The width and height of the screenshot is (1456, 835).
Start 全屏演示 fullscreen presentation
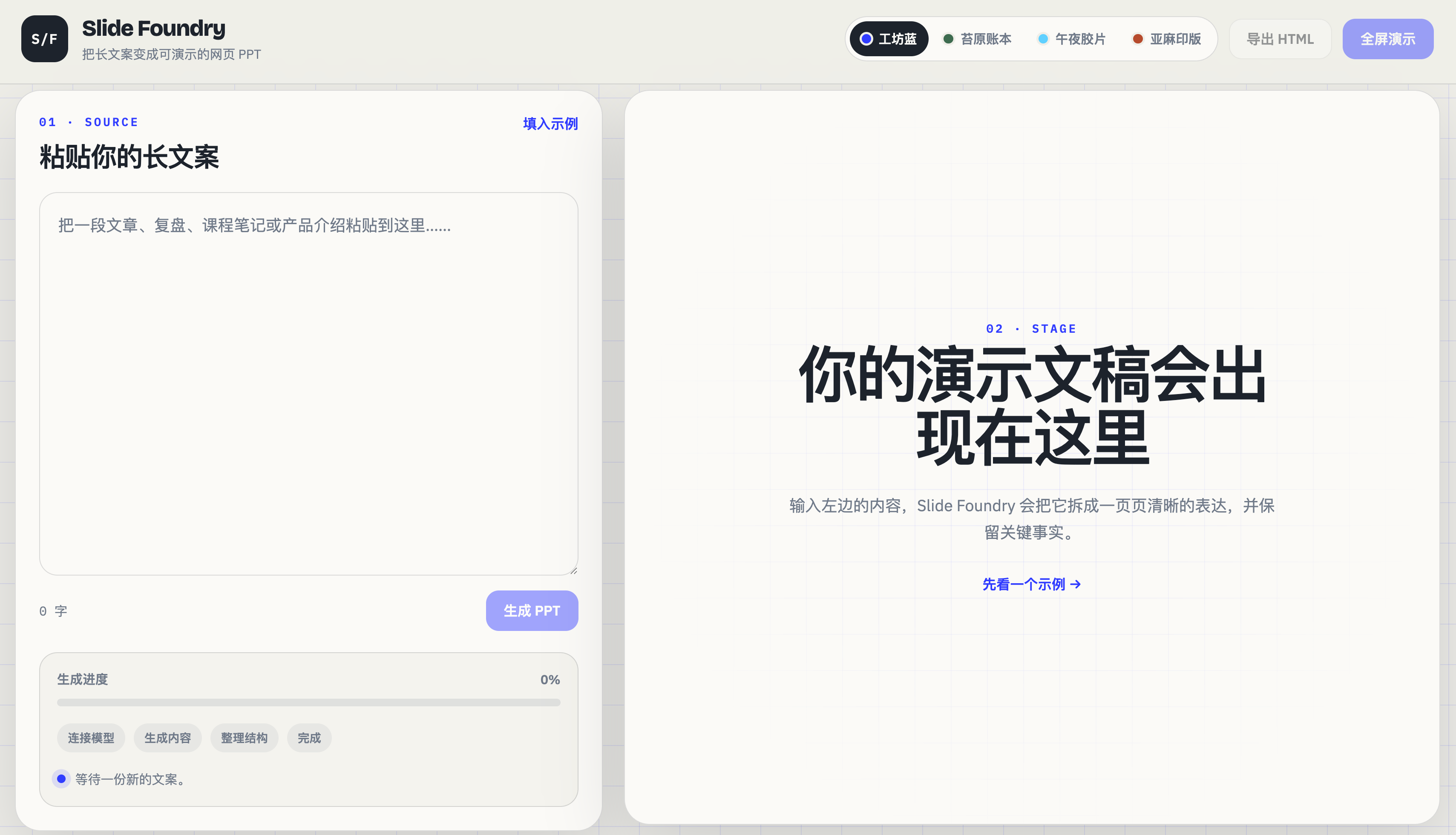click(x=1388, y=39)
